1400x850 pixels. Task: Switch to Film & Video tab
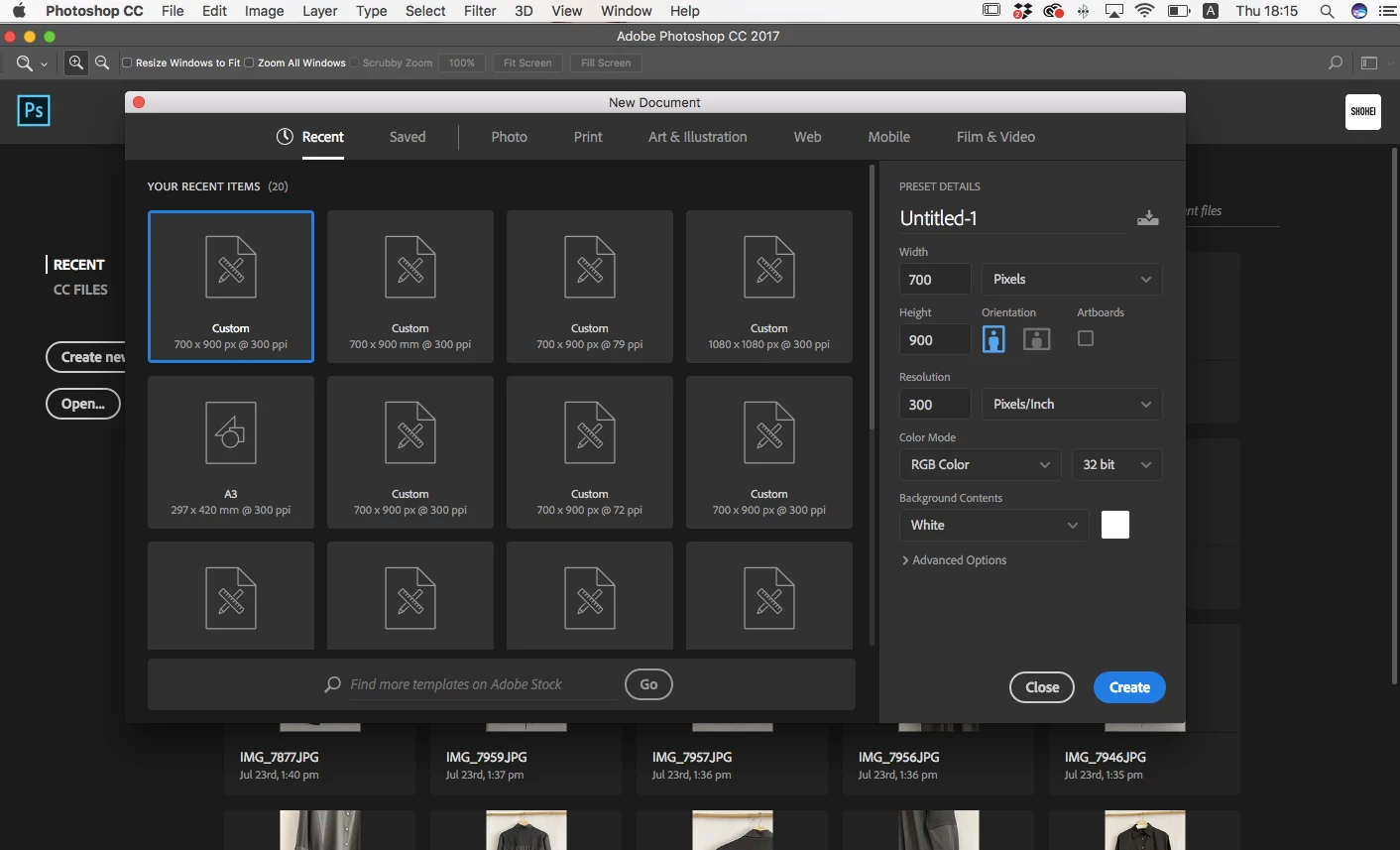click(995, 137)
